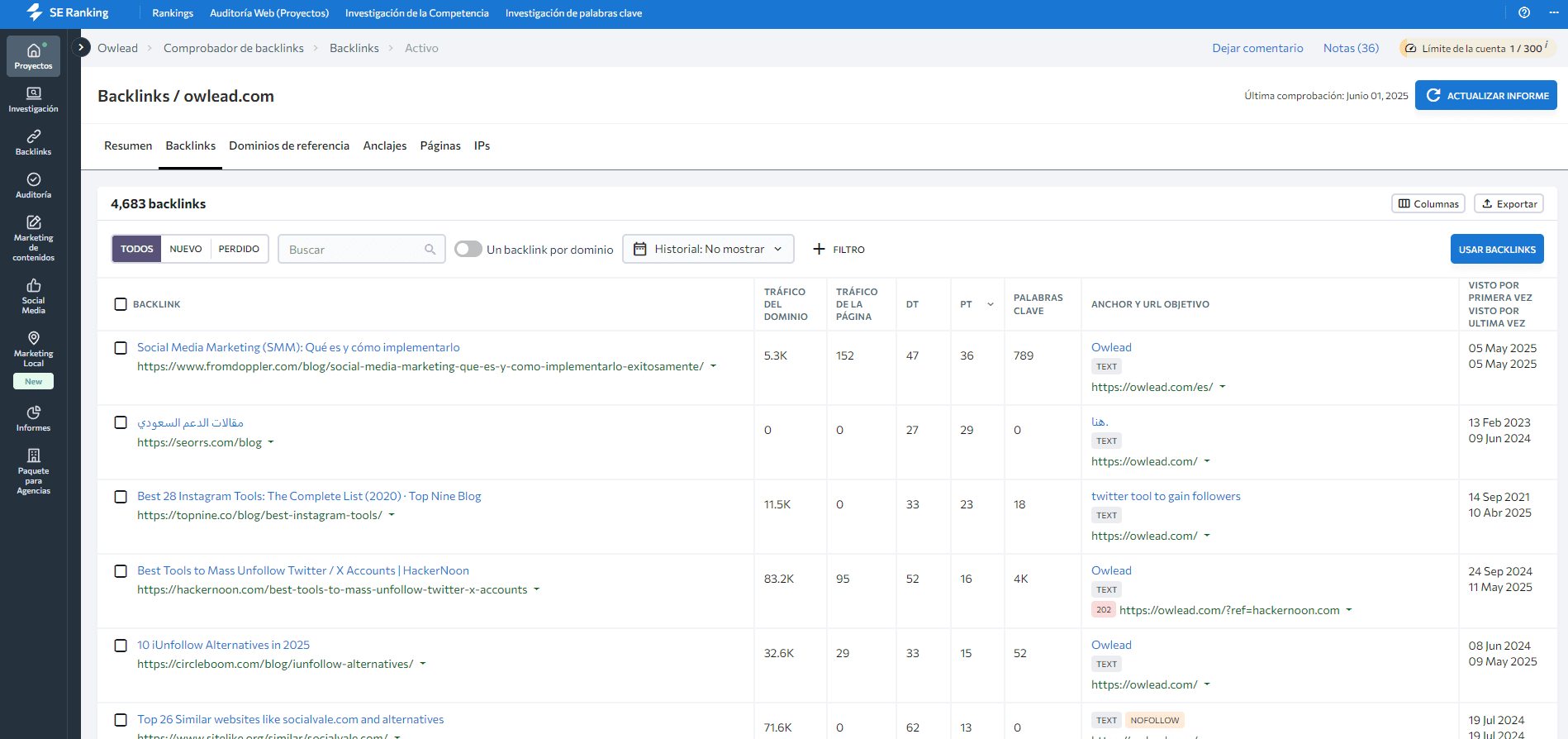Open Paquete para Agencias sidebar section

click(33, 471)
